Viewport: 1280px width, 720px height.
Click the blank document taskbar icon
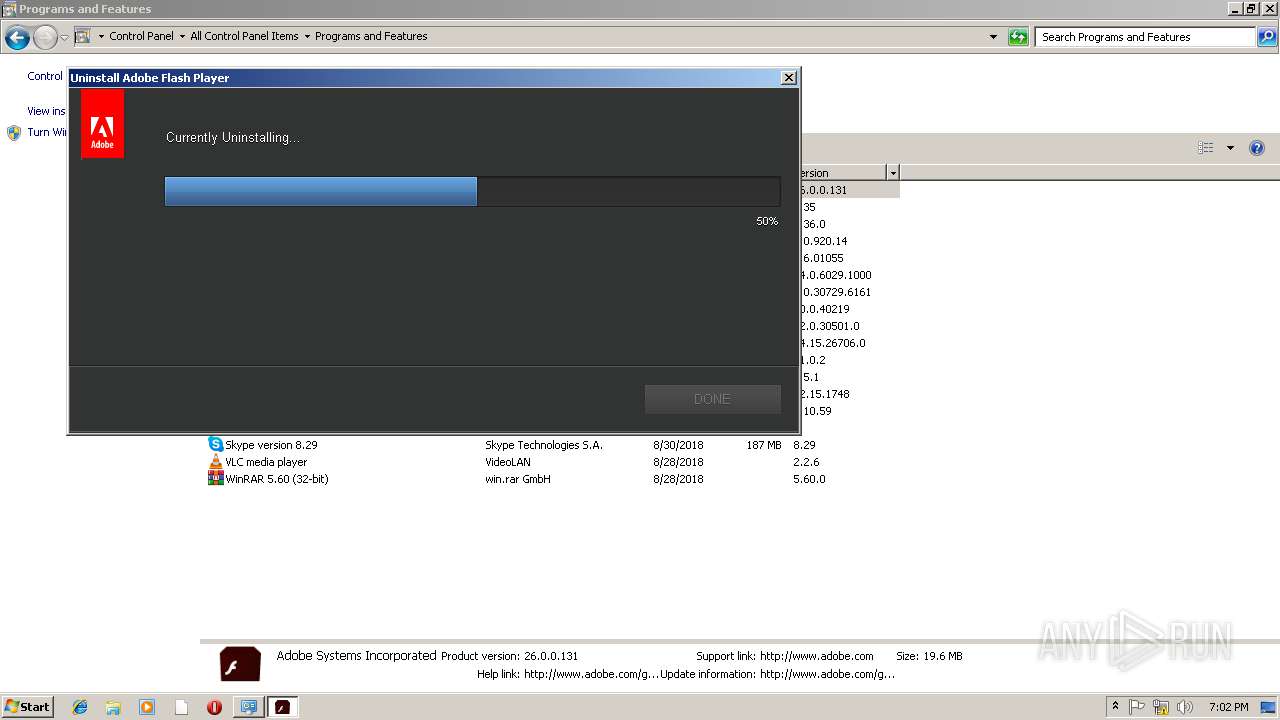pyautogui.click(x=181, y=707)
